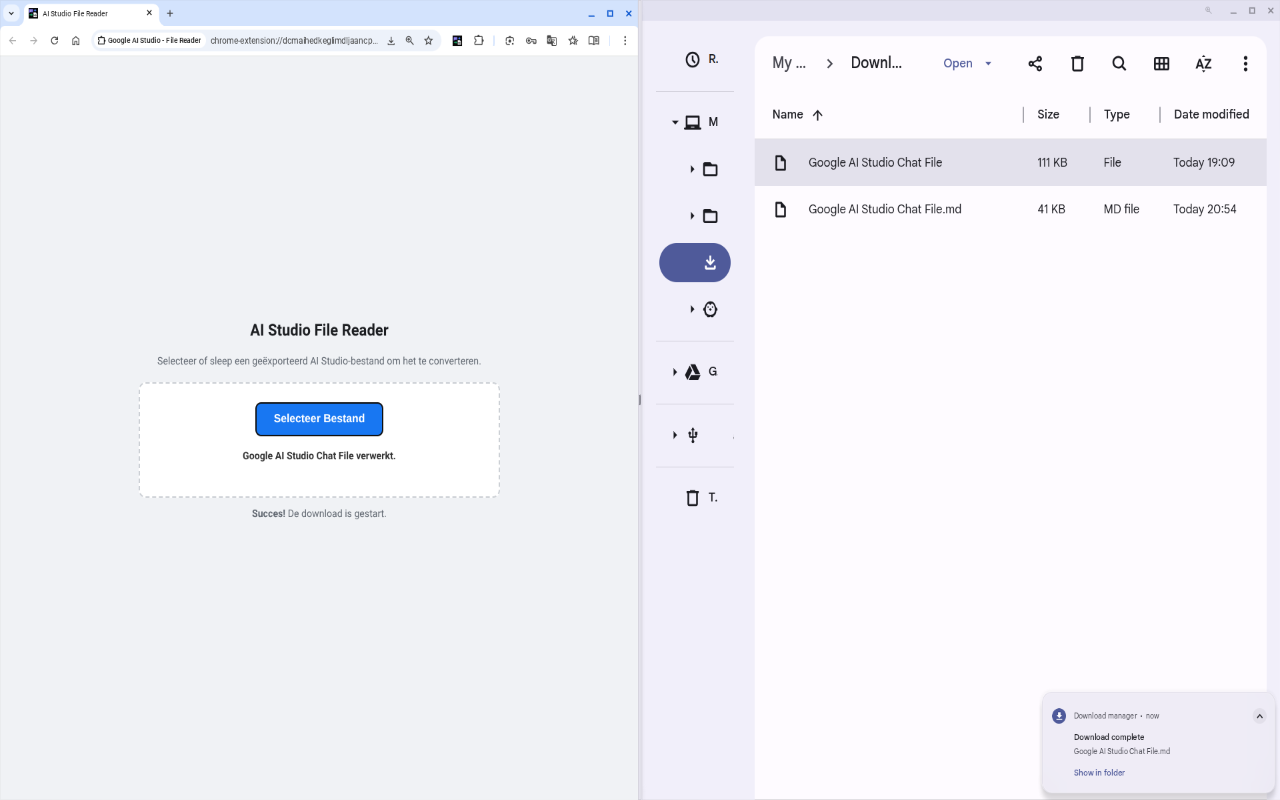1280x800 pixels.
Task: Open the zoom magnifier in the address bar
Action: (x=410, y=41)
